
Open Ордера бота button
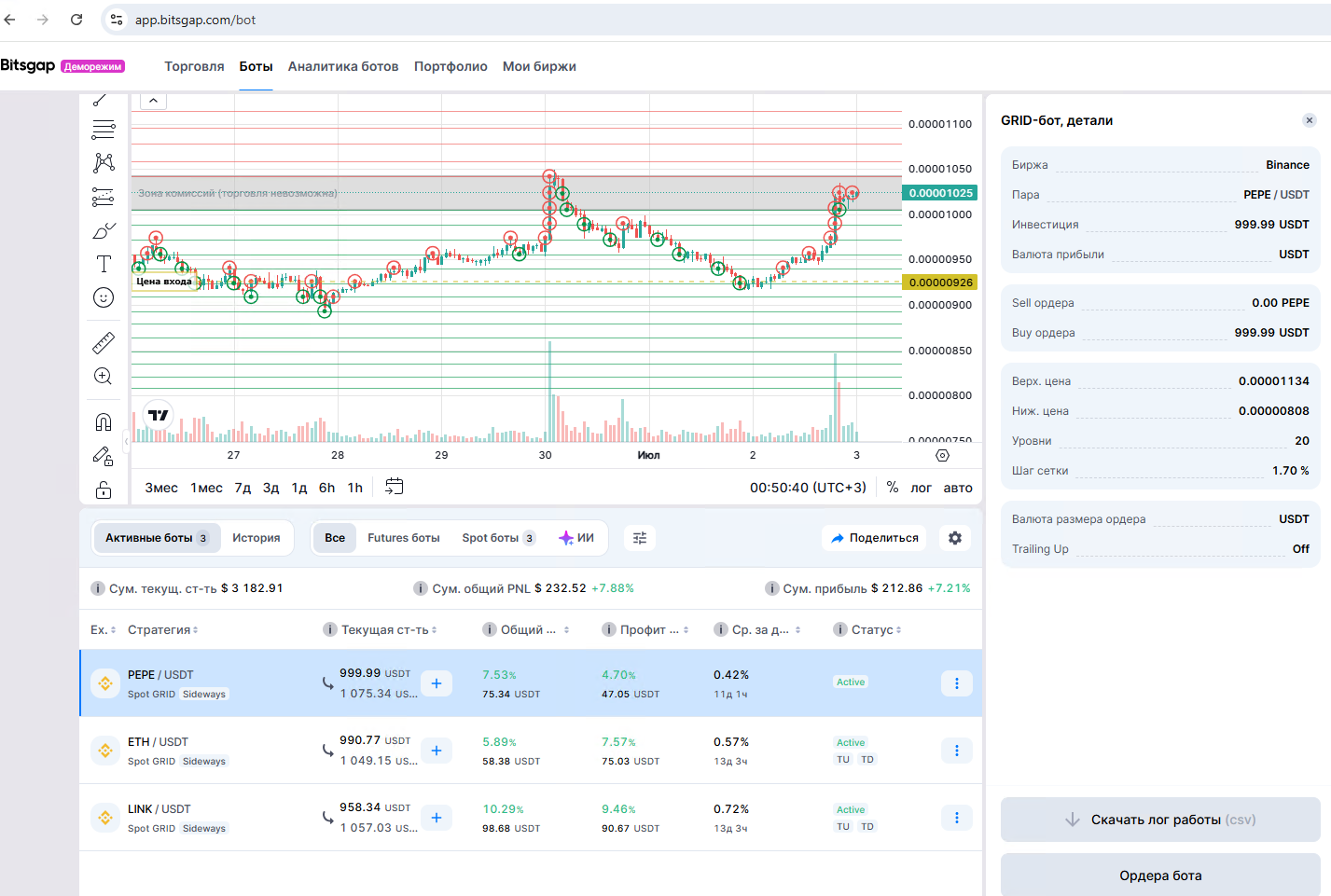1160,875
